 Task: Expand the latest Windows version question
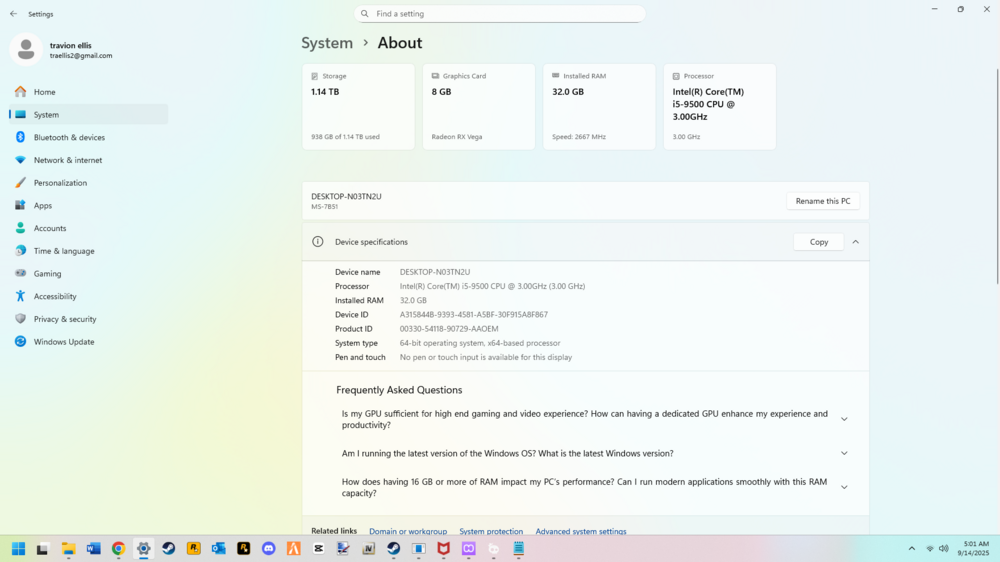coord(844,454)
